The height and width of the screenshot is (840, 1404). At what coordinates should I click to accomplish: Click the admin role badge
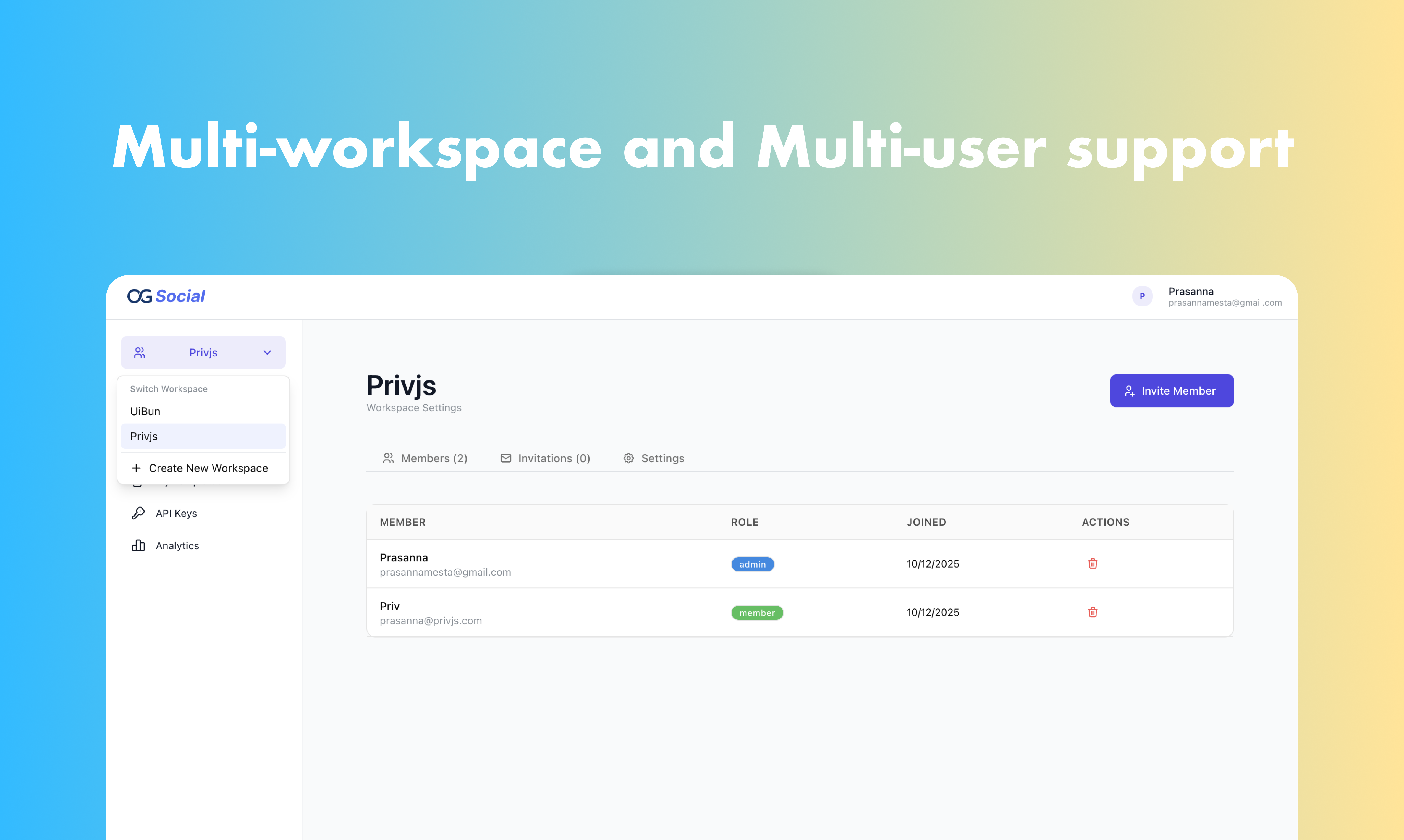pos(752,564)
